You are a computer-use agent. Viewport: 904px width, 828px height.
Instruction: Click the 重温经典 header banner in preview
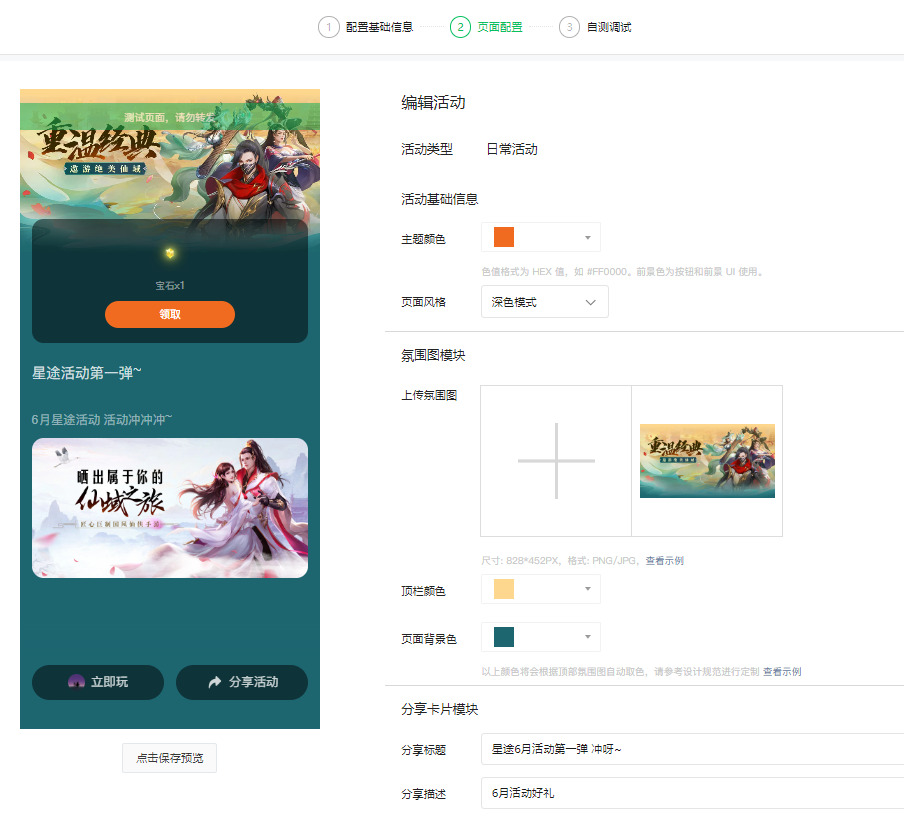(x=170, y=155)
